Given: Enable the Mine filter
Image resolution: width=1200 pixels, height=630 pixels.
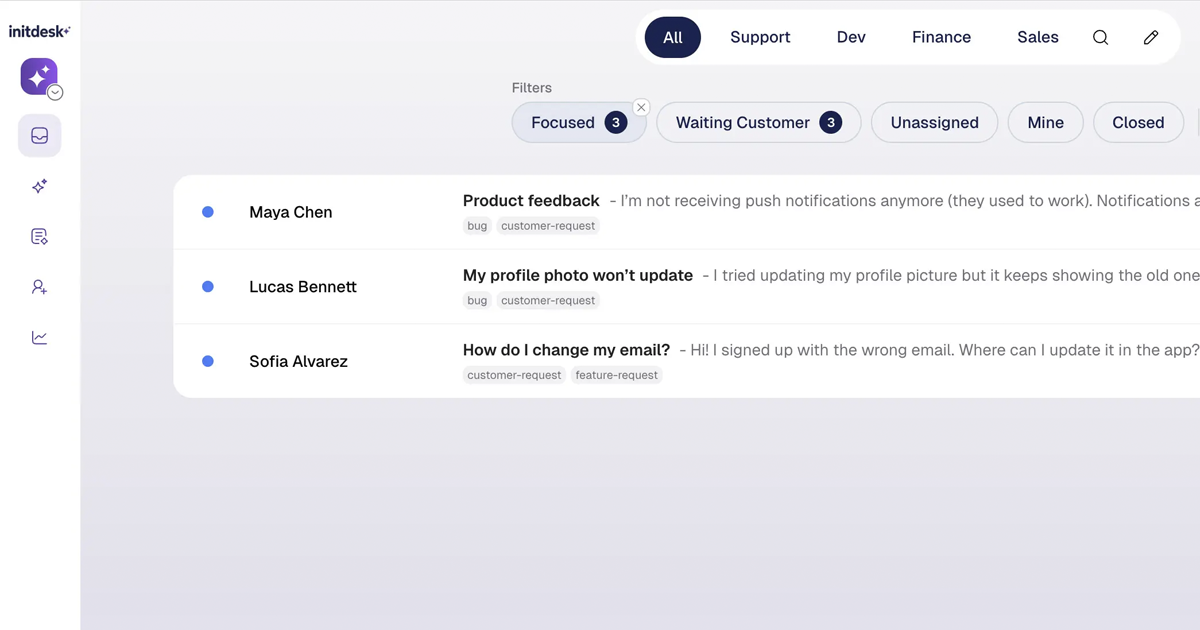Looking at the screenshot, I should (x=1045, y=122).
